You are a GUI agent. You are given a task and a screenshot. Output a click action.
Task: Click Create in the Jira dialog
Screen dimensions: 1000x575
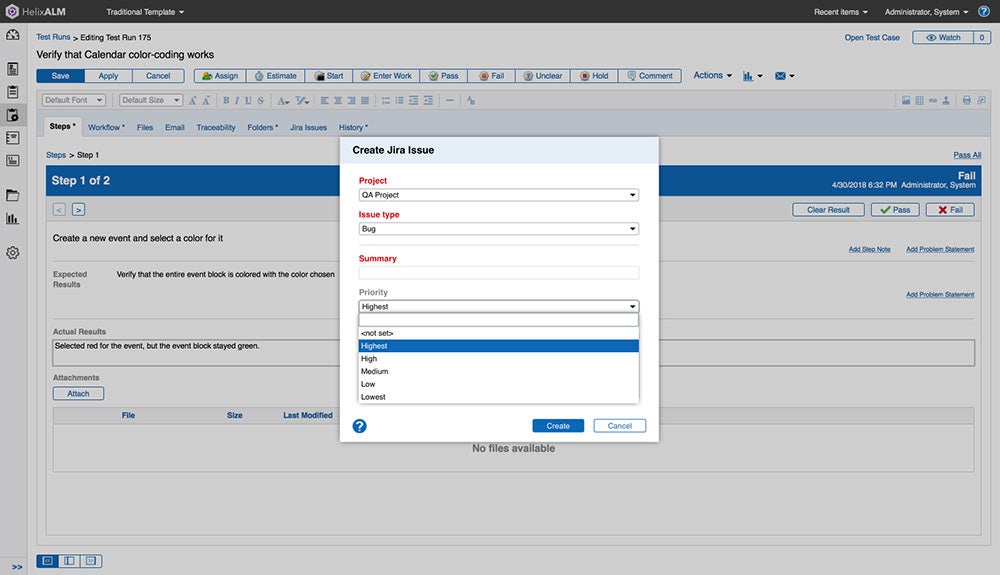pos(558,426)
